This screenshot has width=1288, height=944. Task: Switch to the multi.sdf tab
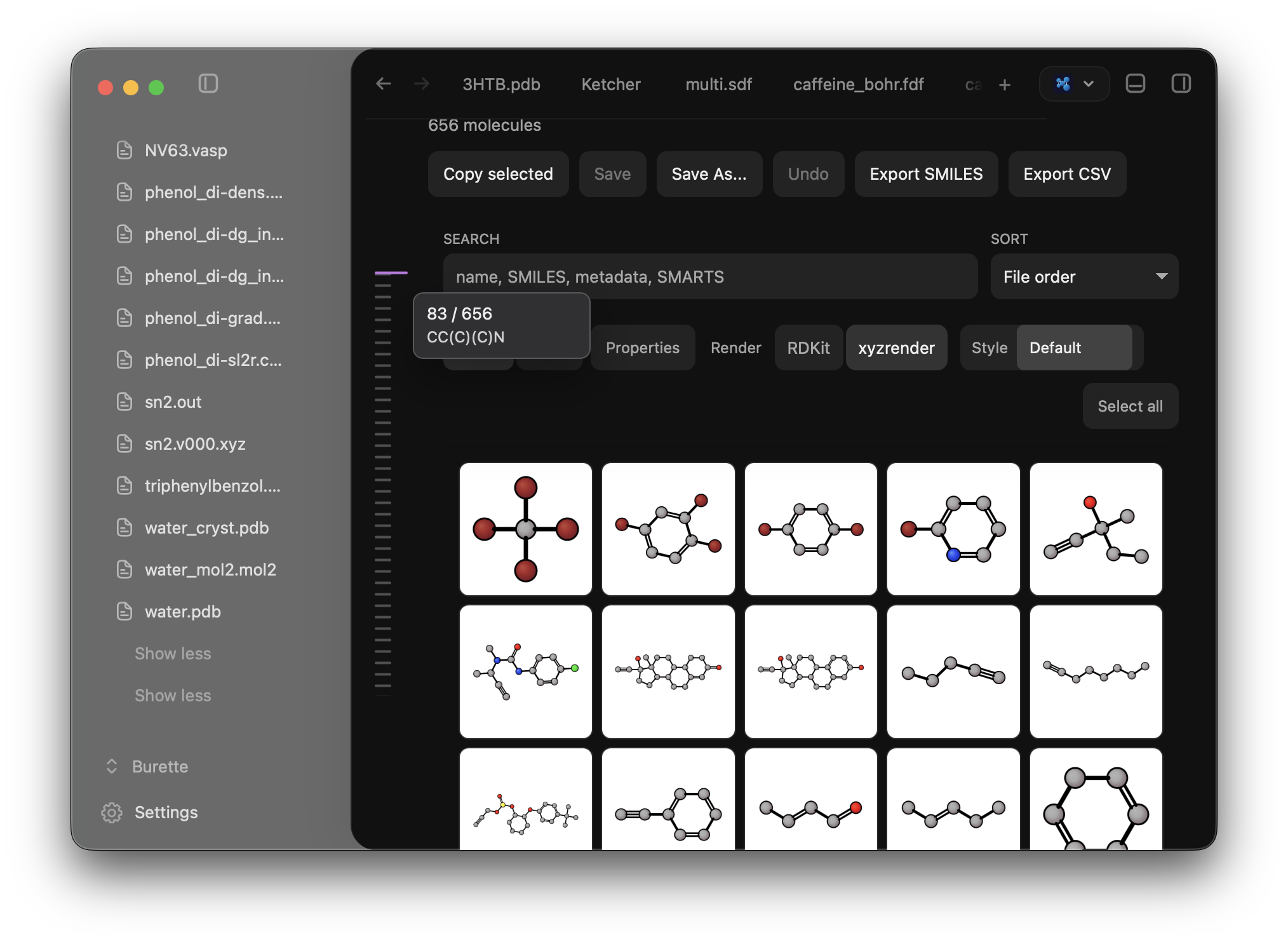point(718,84)
